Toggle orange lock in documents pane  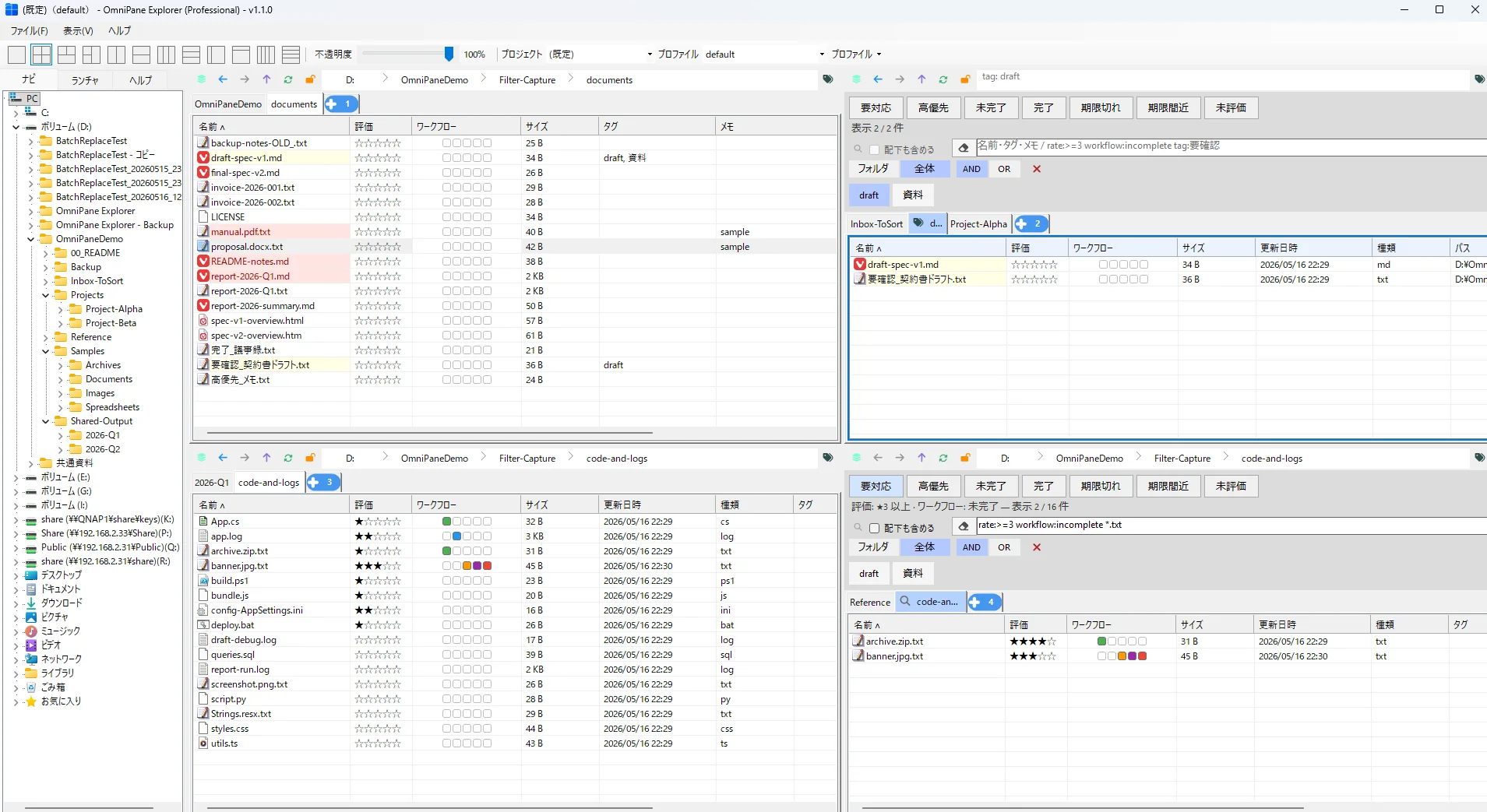click(310, 79)
